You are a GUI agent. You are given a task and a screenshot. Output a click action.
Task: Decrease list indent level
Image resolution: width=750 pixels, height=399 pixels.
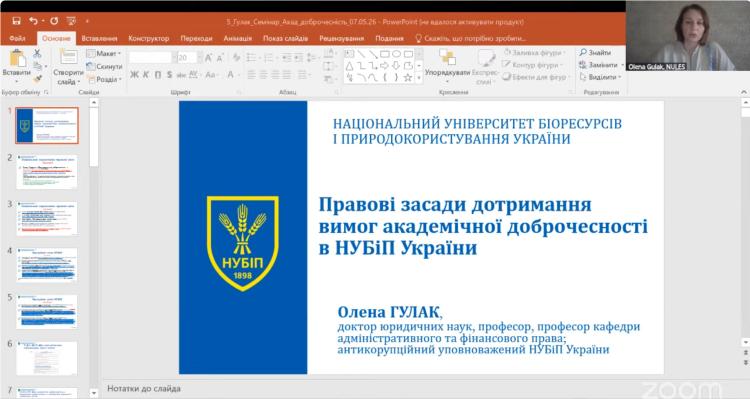click(286, 58)
